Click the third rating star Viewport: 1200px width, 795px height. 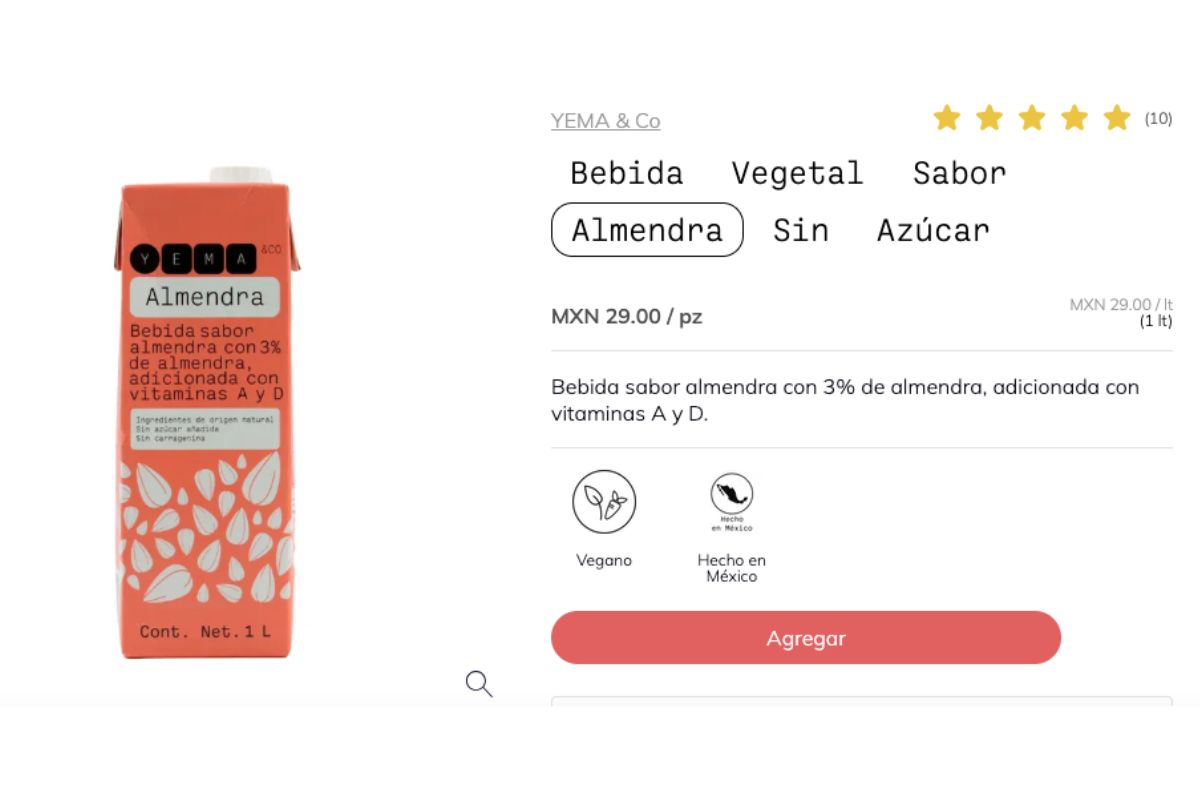(x=1032, y=119)
